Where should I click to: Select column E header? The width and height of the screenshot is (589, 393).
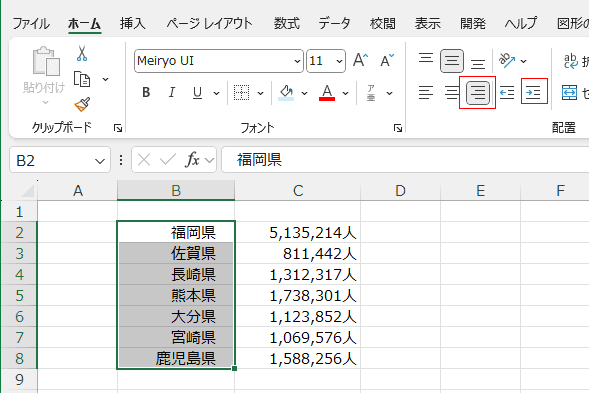(x=480, y=190)
